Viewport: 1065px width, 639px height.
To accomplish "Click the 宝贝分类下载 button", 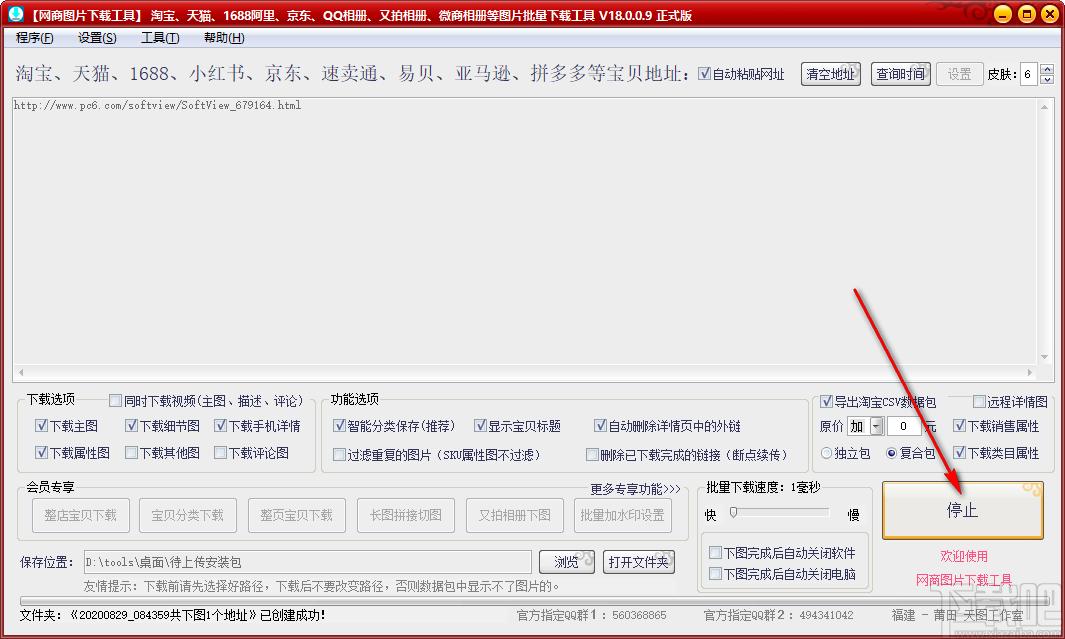I will 187,515.
